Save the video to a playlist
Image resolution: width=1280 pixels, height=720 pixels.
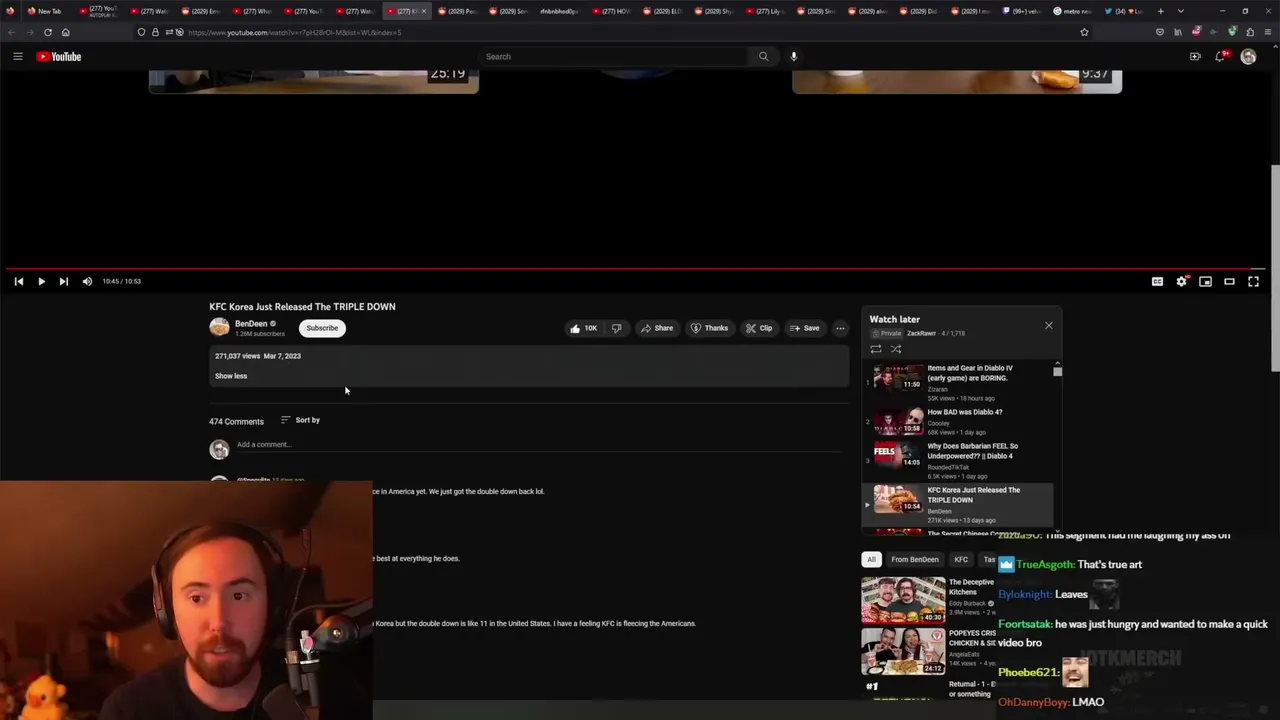coord(804,328)
